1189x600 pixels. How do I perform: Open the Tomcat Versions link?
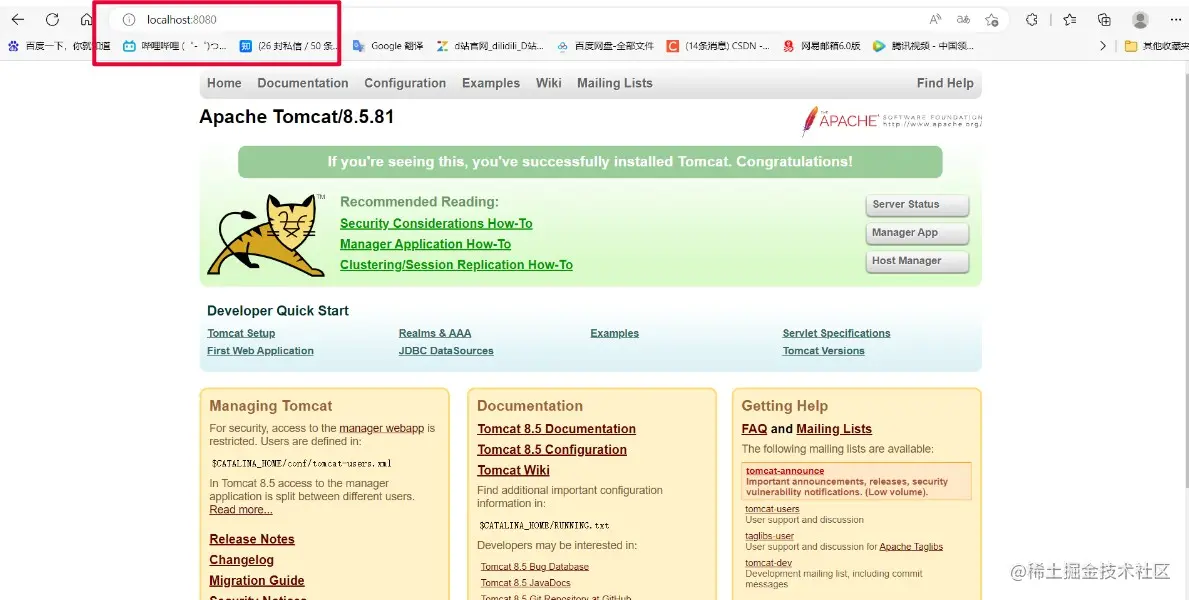824,350
